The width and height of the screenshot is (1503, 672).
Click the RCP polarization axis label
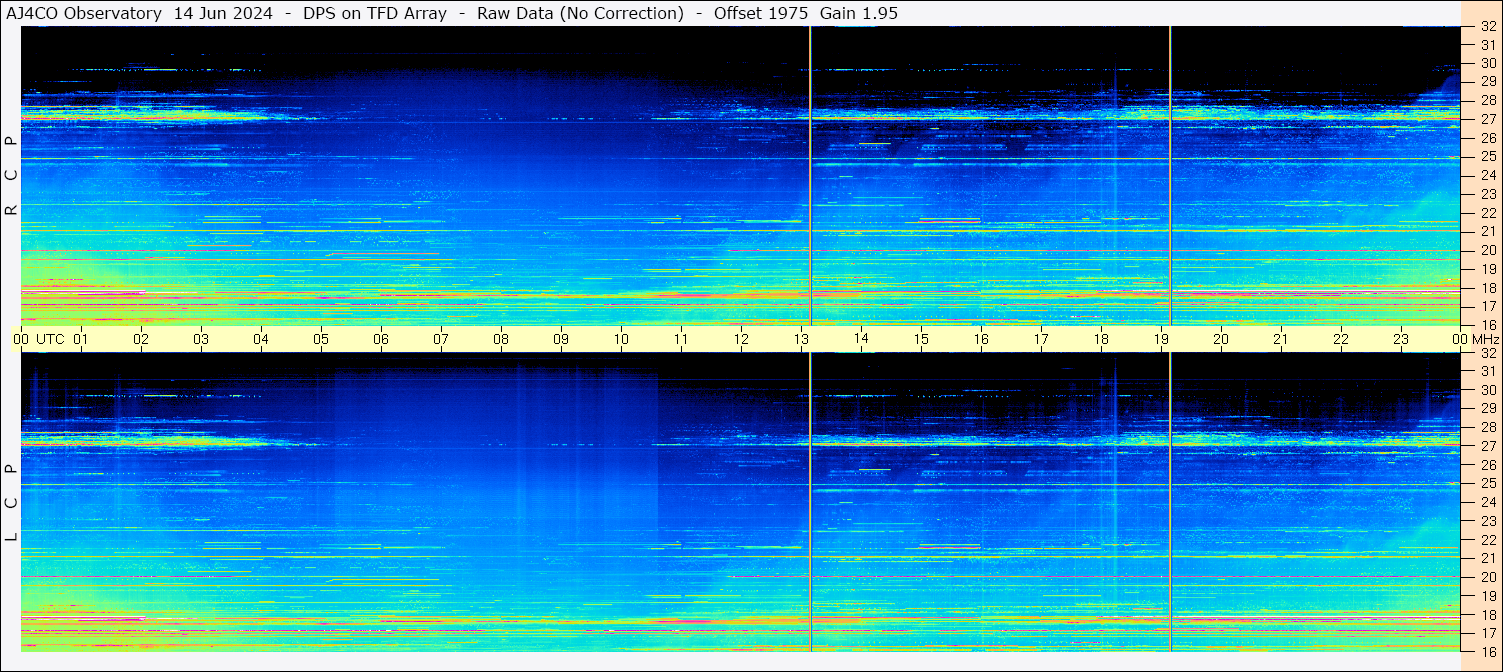tap(11, 176)
